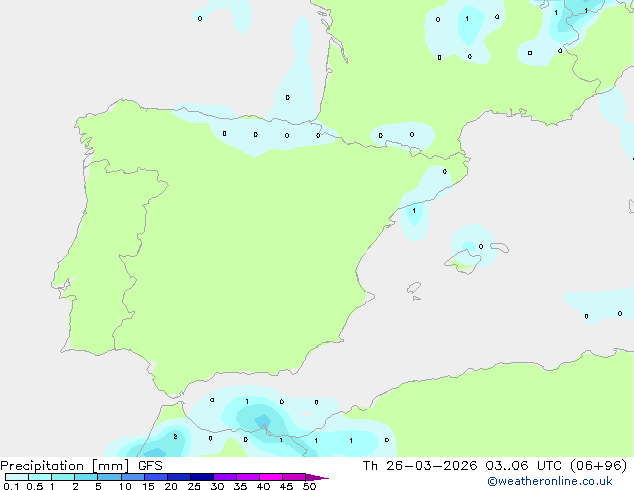
Task: Select the magenta 40–45 legend swatch
Action: (271, 477)
